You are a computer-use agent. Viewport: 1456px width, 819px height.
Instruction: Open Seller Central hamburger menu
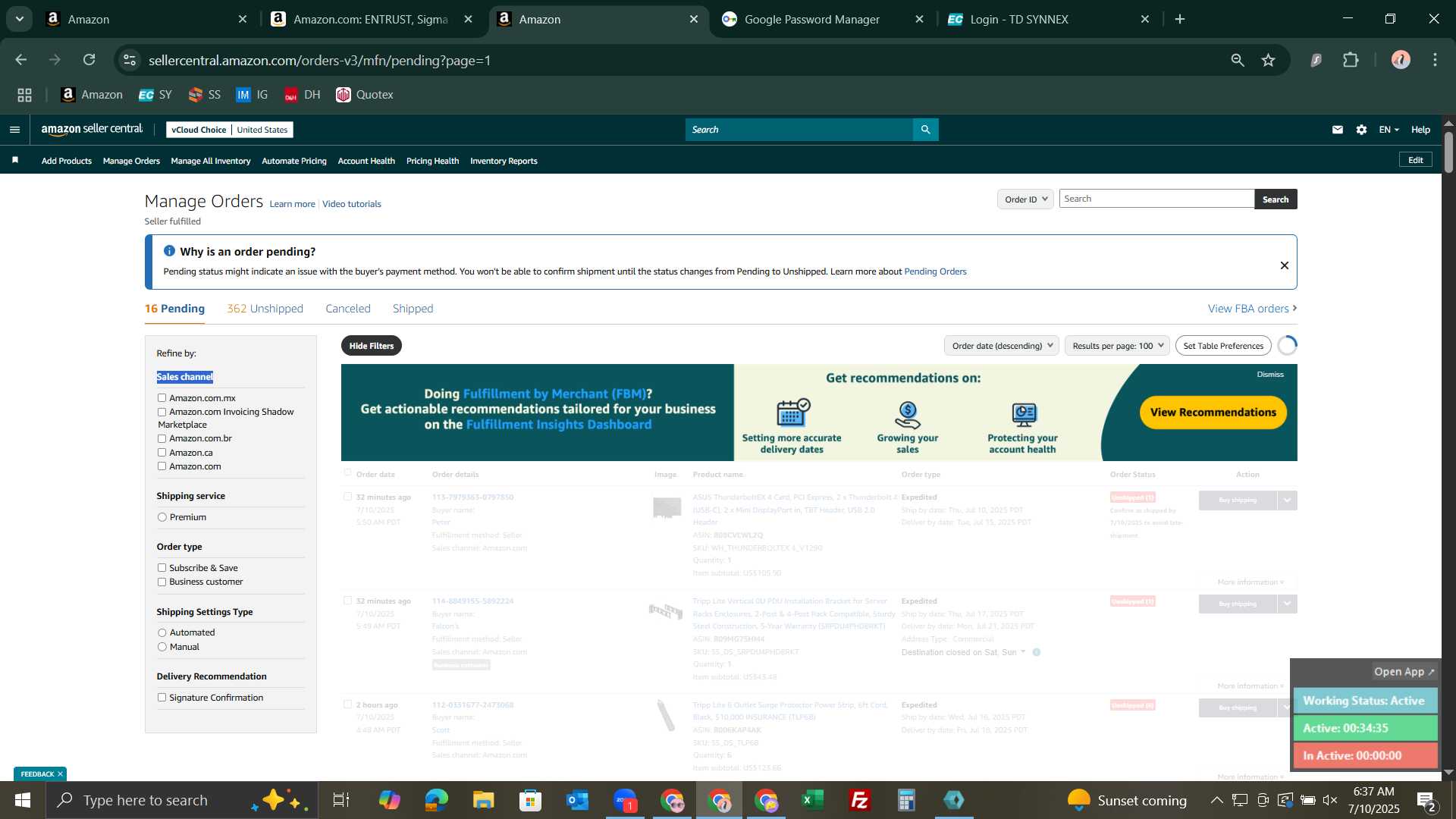tap(14, 130)
